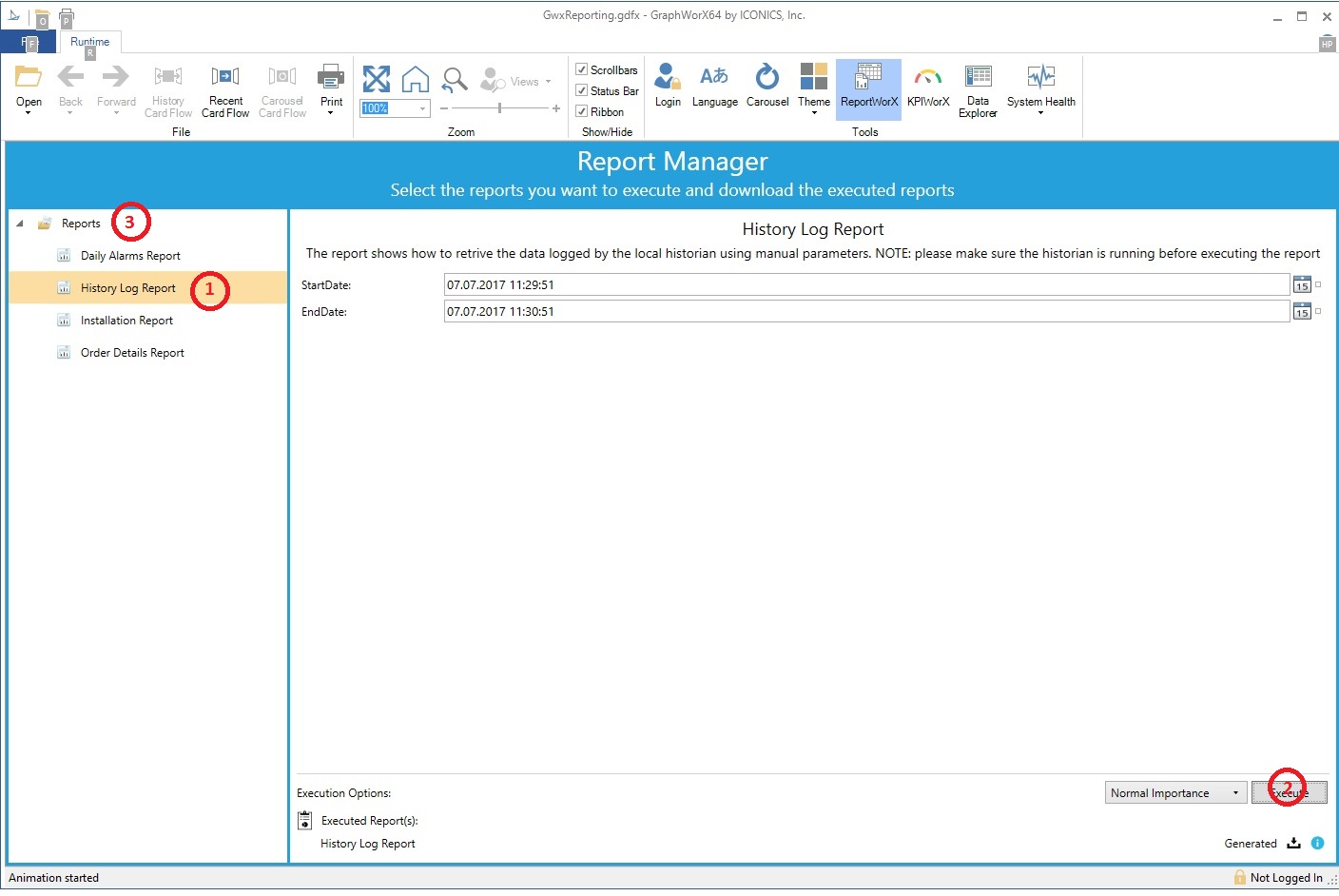The height and width of the screenshot is (896, 1339).
Task: Click the Generated status text
Action: coord(1251,844)
